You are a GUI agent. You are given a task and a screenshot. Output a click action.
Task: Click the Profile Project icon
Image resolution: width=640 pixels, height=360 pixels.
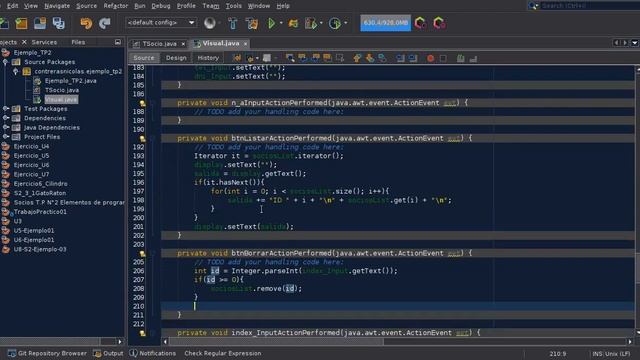pyautogui.click(x=335, y=23)
